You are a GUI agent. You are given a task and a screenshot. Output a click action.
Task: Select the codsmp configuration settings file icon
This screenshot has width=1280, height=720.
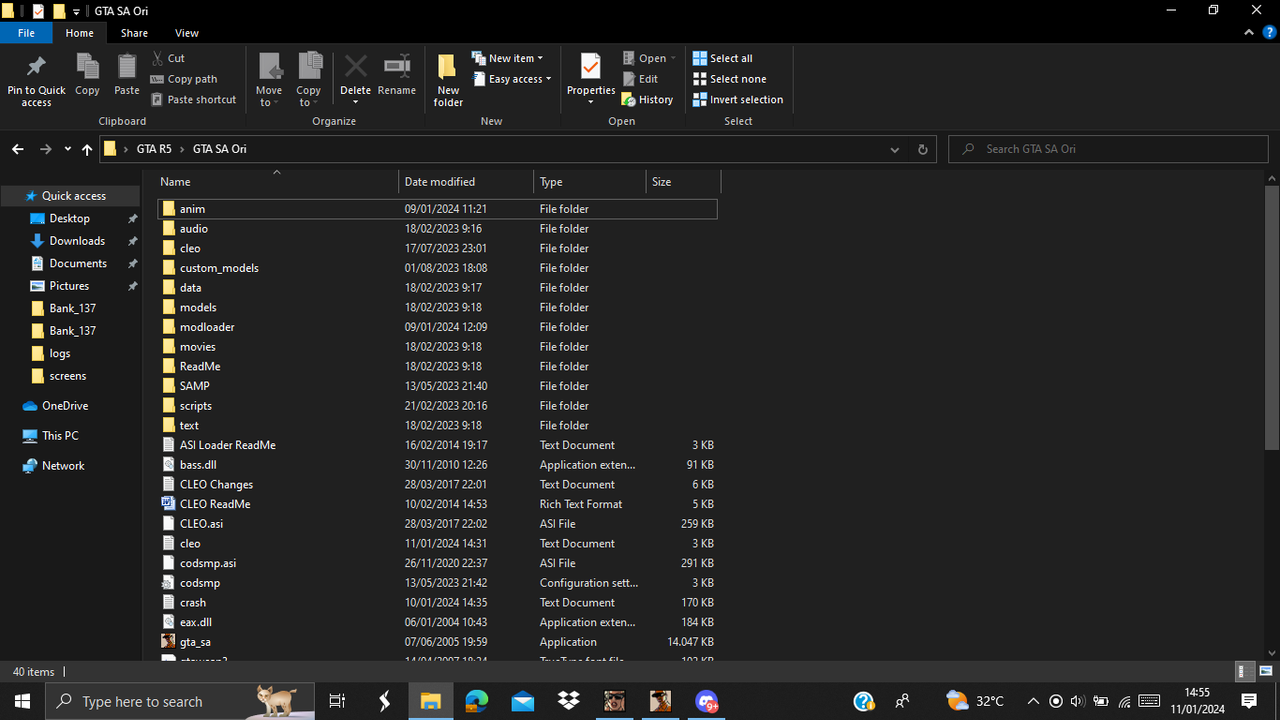[x=169, y=583]
